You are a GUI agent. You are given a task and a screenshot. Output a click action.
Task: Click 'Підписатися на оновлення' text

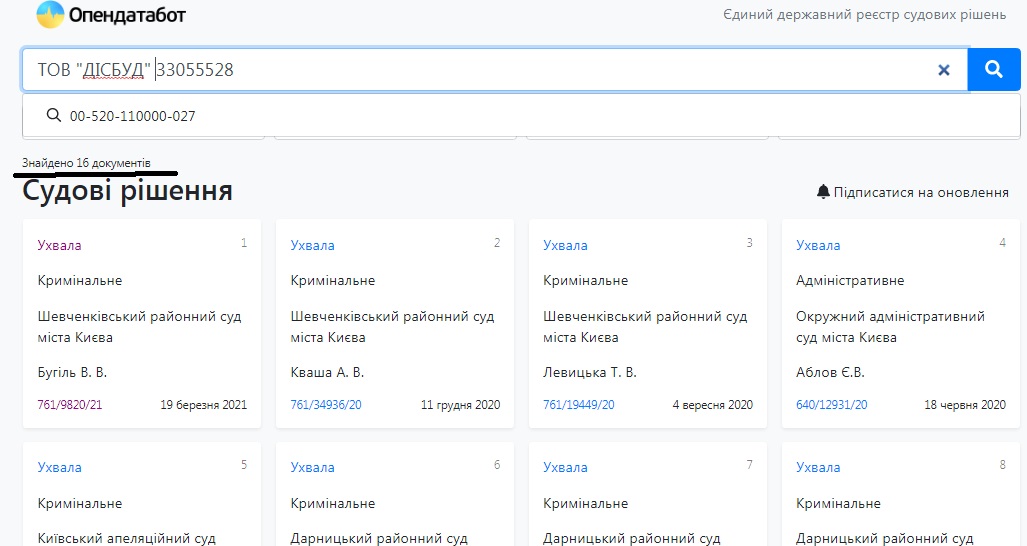921,192
